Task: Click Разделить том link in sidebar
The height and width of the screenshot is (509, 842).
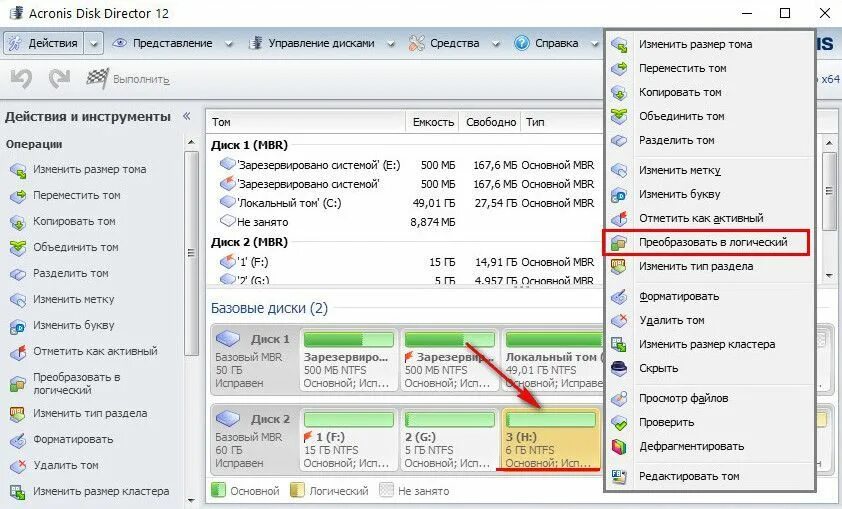Action: (70, 273)
